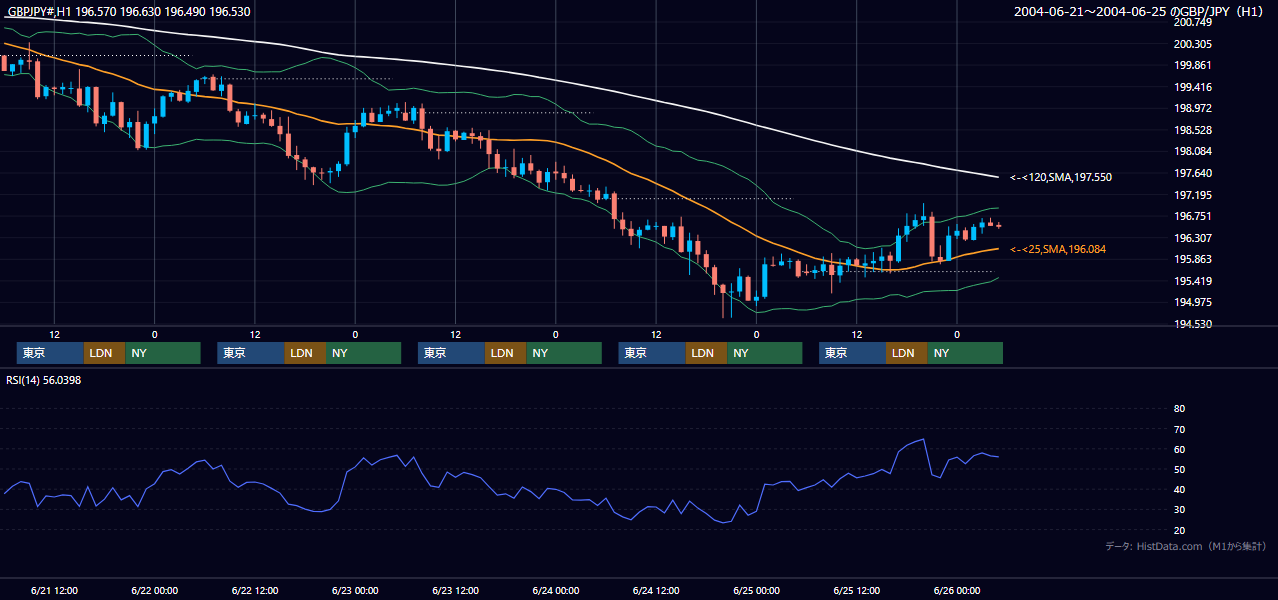The image size is (1278, 600).
Task: Click the HistData.com data source credit
Action: 1185,546
